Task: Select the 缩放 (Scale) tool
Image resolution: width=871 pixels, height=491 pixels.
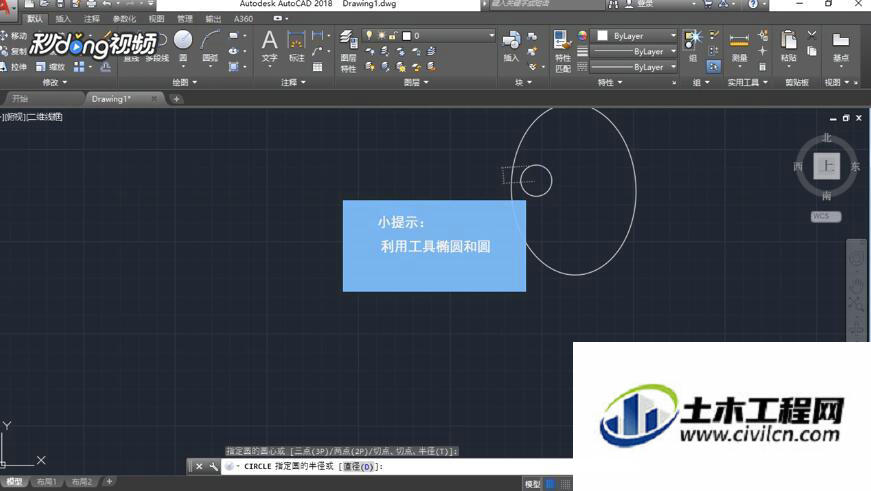Action: tap(50, 67)
